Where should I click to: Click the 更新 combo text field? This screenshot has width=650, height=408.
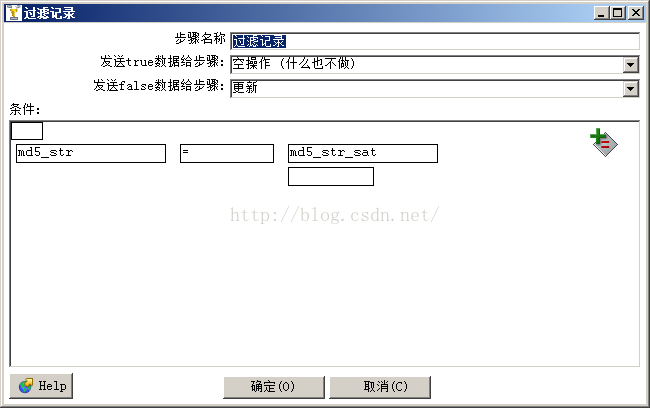click(427, 88)
